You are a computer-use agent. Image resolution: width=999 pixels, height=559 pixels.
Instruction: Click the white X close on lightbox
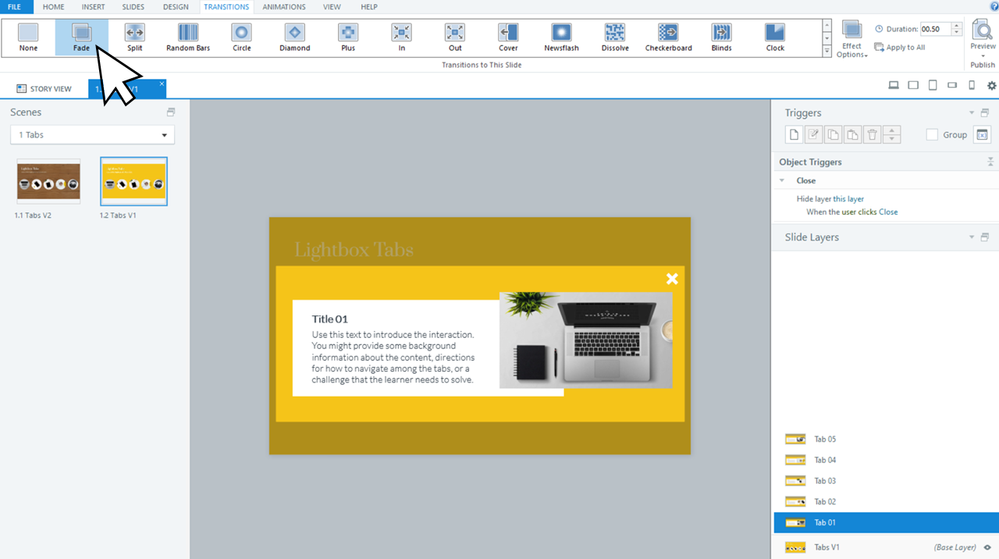672,278
